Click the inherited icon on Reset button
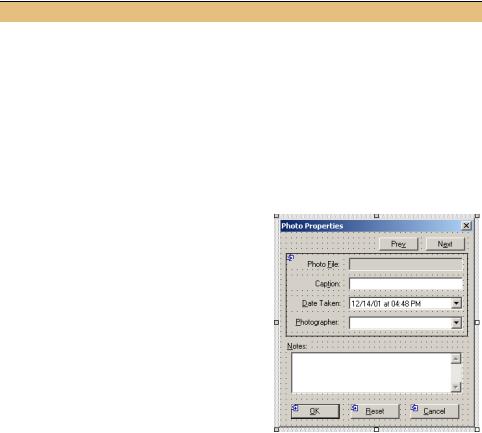Viewport: 482px width, 433px height. click(355, 408)
